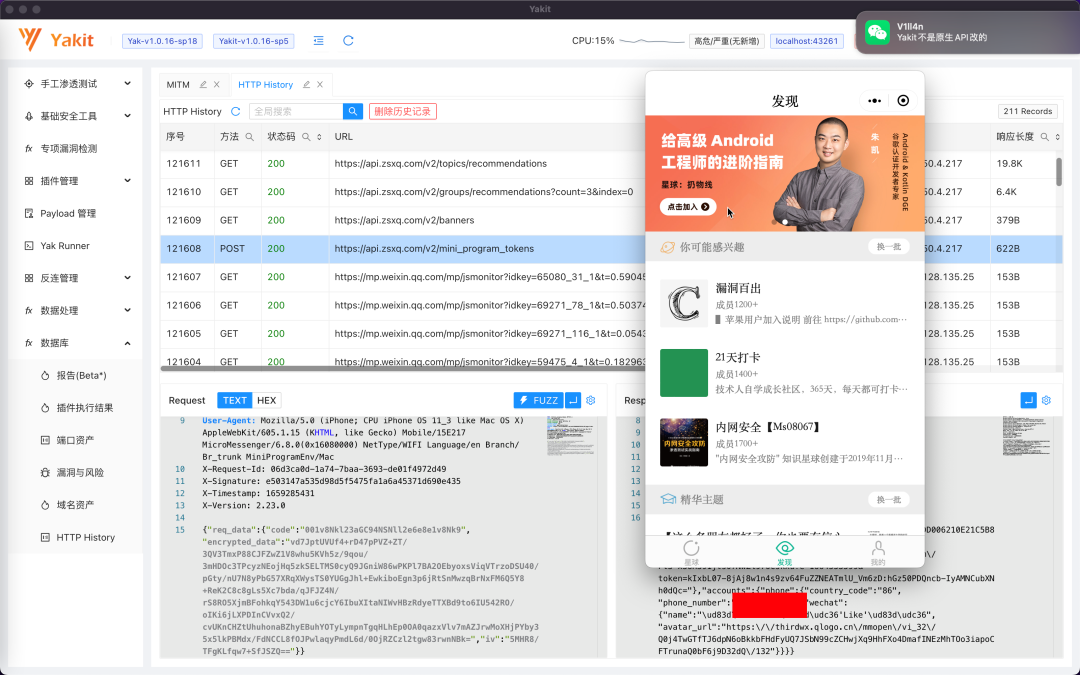The height and width of the screenshot is (675, 1080).
Task: Click Yakit-v1.0.16-sp5 version tag
Action: click(x=253, y=41)
